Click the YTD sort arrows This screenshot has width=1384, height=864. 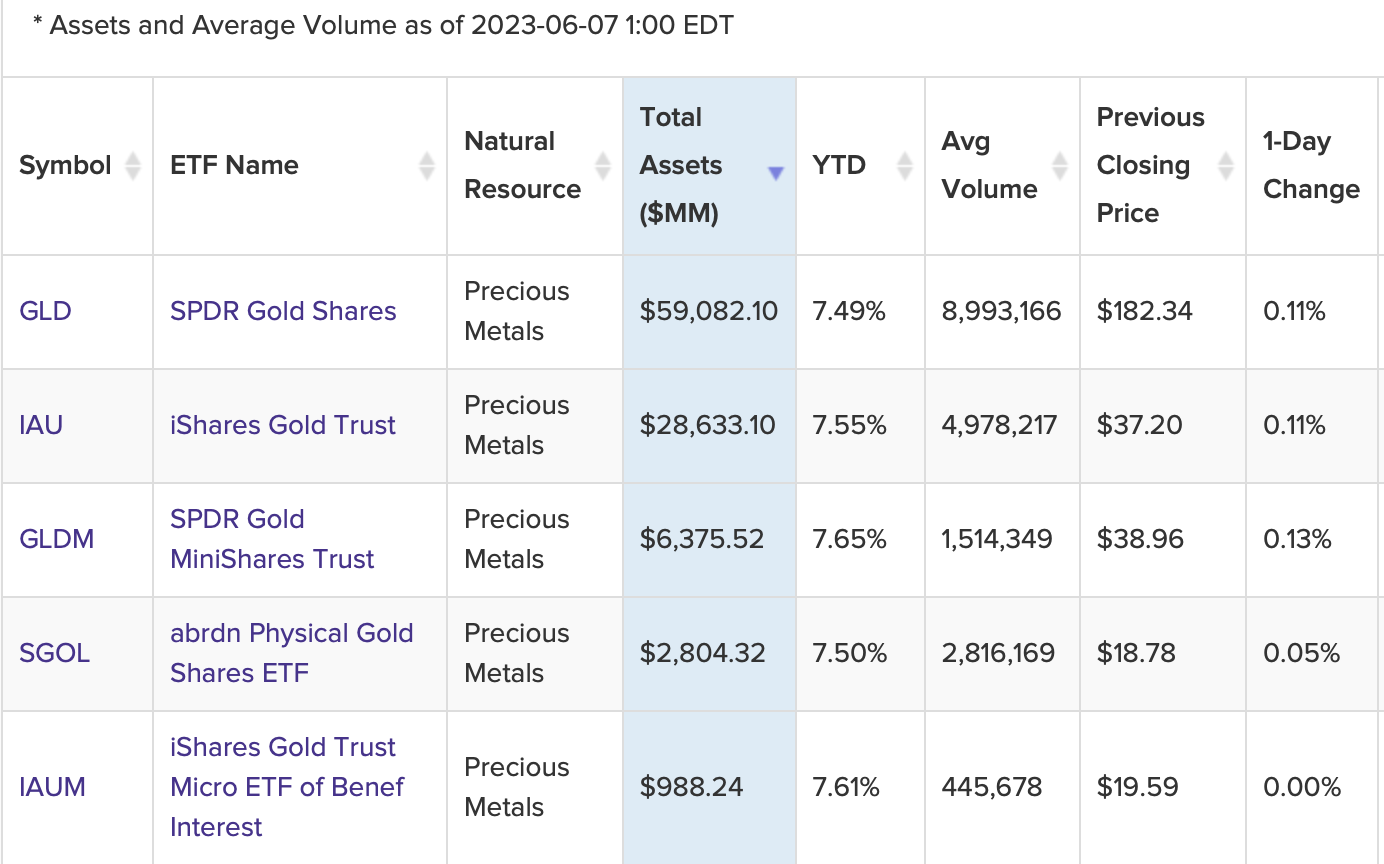click(905, 166)
